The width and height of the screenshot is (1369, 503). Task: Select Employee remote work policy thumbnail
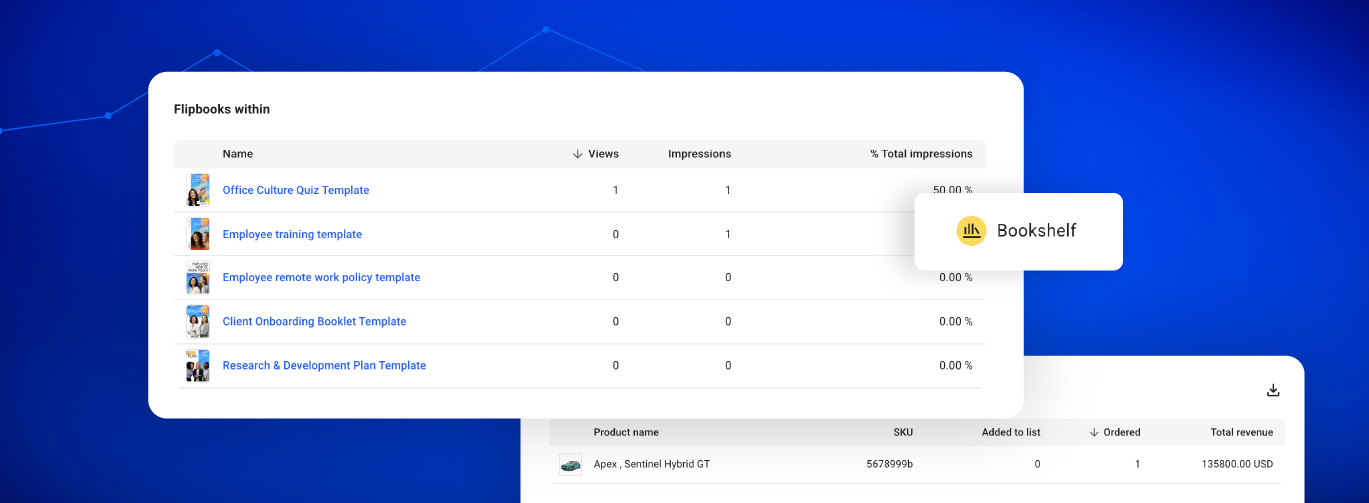coord(198,278)
